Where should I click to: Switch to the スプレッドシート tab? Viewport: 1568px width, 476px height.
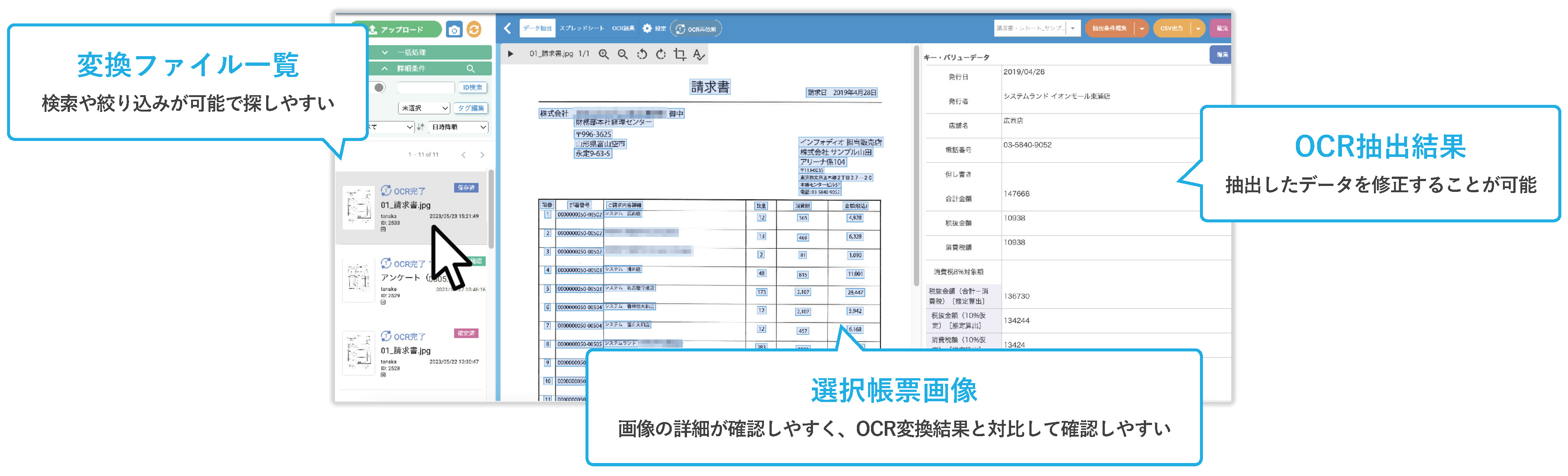pyautogui.click(x=581, y=29)
